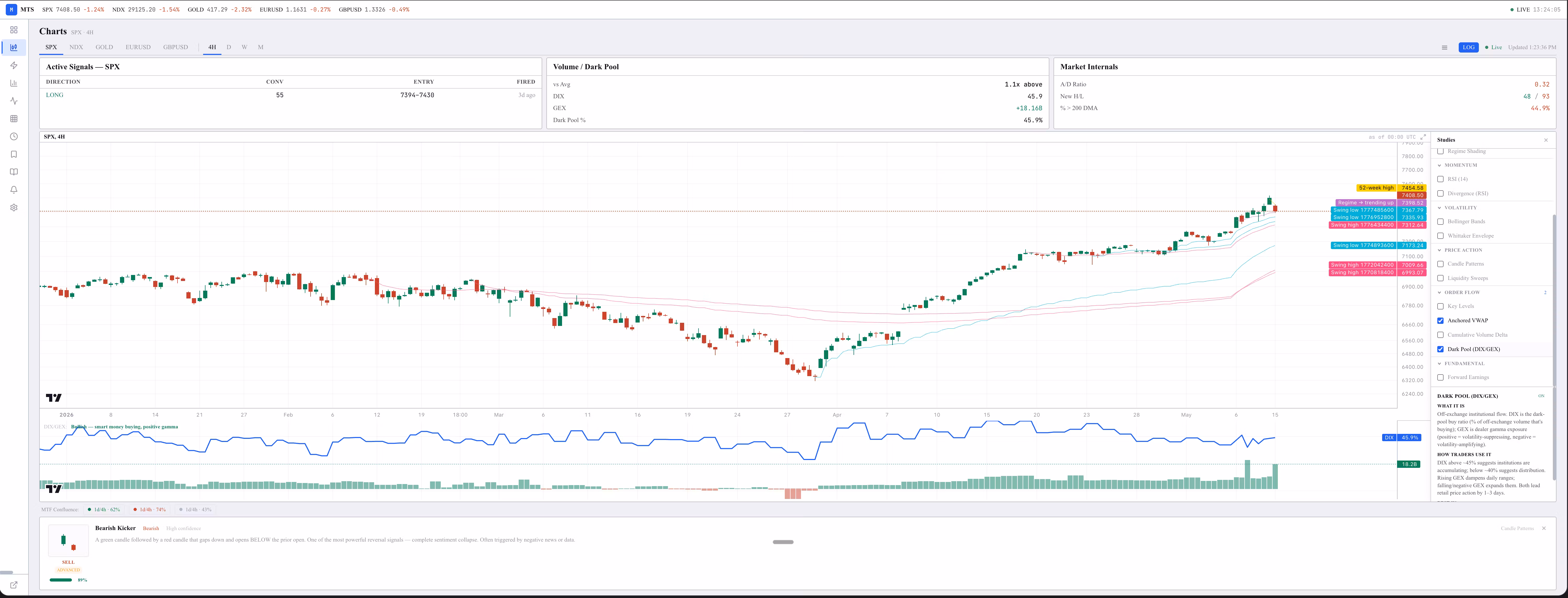1568x598 pixels.
Task: Switch to the GBPUSD symbol tab
Action: pyautogui.click(x=175, y=48)
